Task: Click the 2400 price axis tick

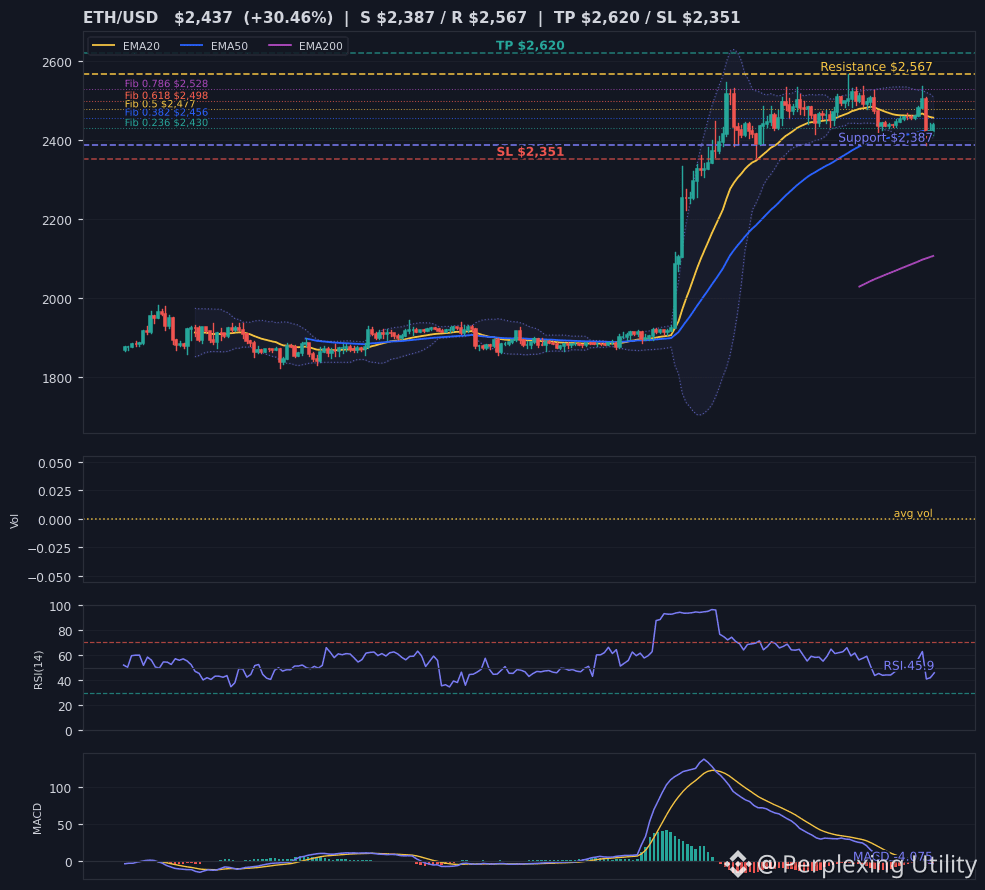Action: 57,141
